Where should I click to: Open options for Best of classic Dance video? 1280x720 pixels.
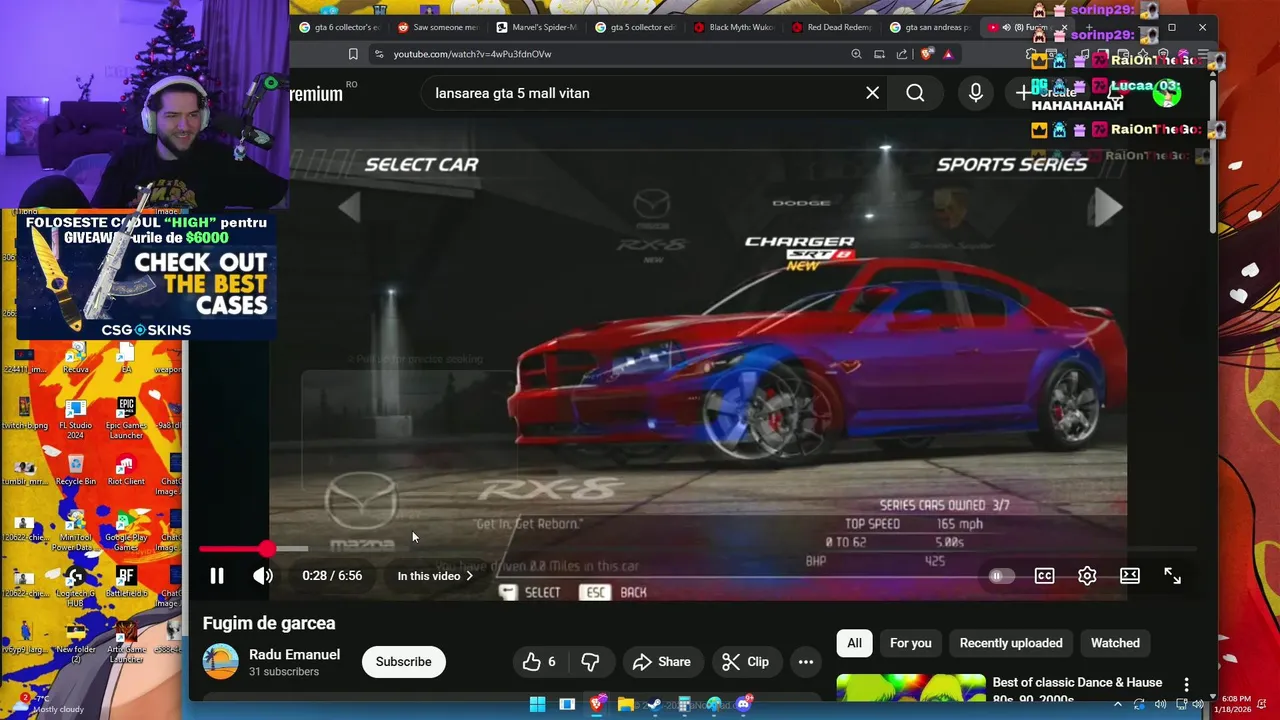pos(1186,685)
